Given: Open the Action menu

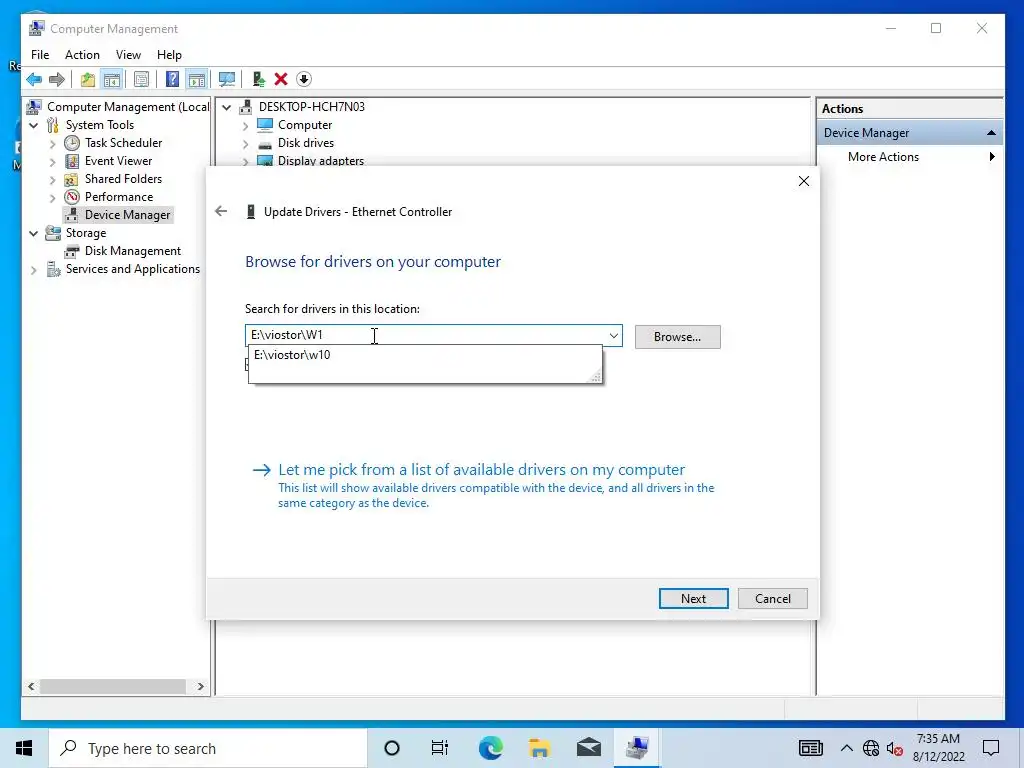Looking at the screenshot, I should (x=82, y=55).
